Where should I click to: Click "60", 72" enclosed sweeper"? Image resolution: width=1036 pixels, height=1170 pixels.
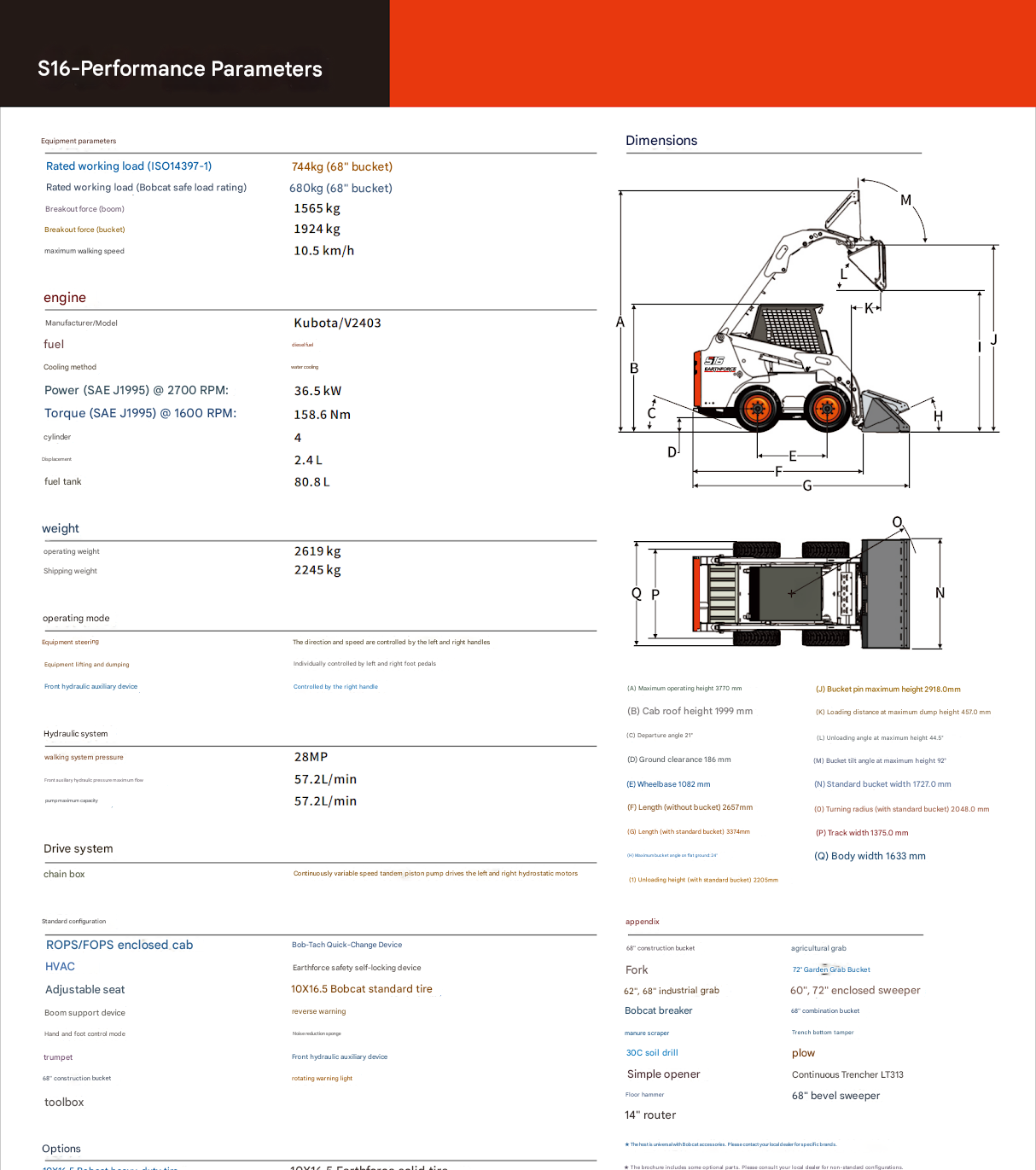coord(855,990)
